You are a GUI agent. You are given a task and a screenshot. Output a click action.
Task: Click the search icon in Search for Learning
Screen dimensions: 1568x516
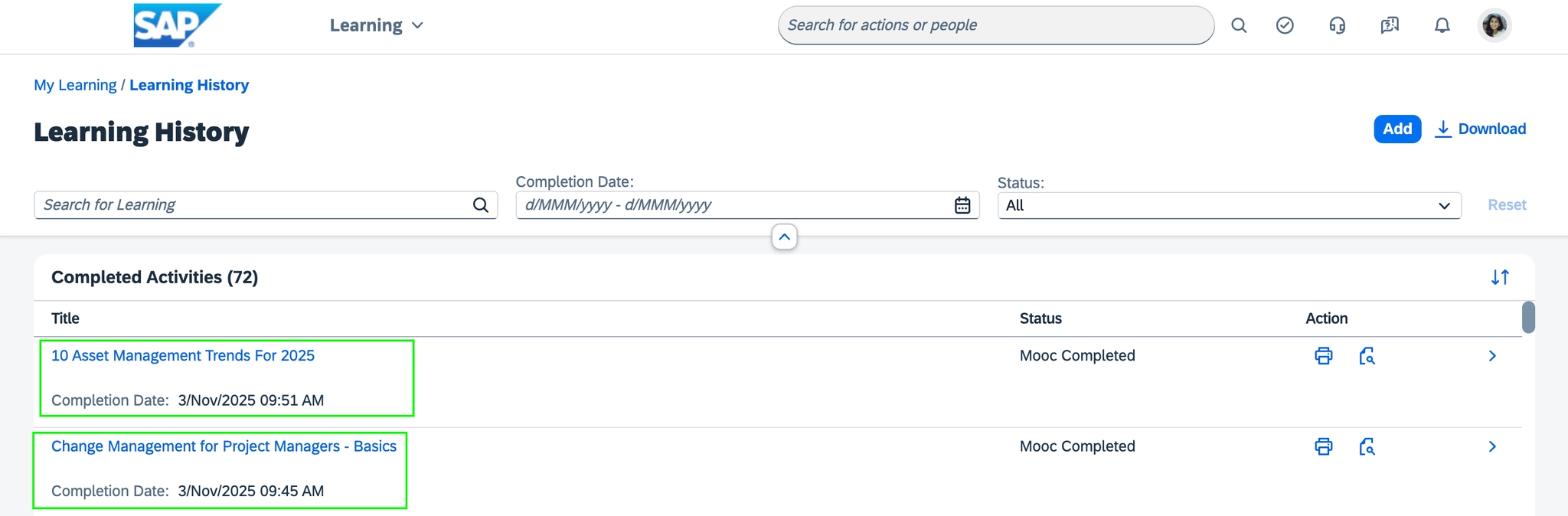point(480,205)
